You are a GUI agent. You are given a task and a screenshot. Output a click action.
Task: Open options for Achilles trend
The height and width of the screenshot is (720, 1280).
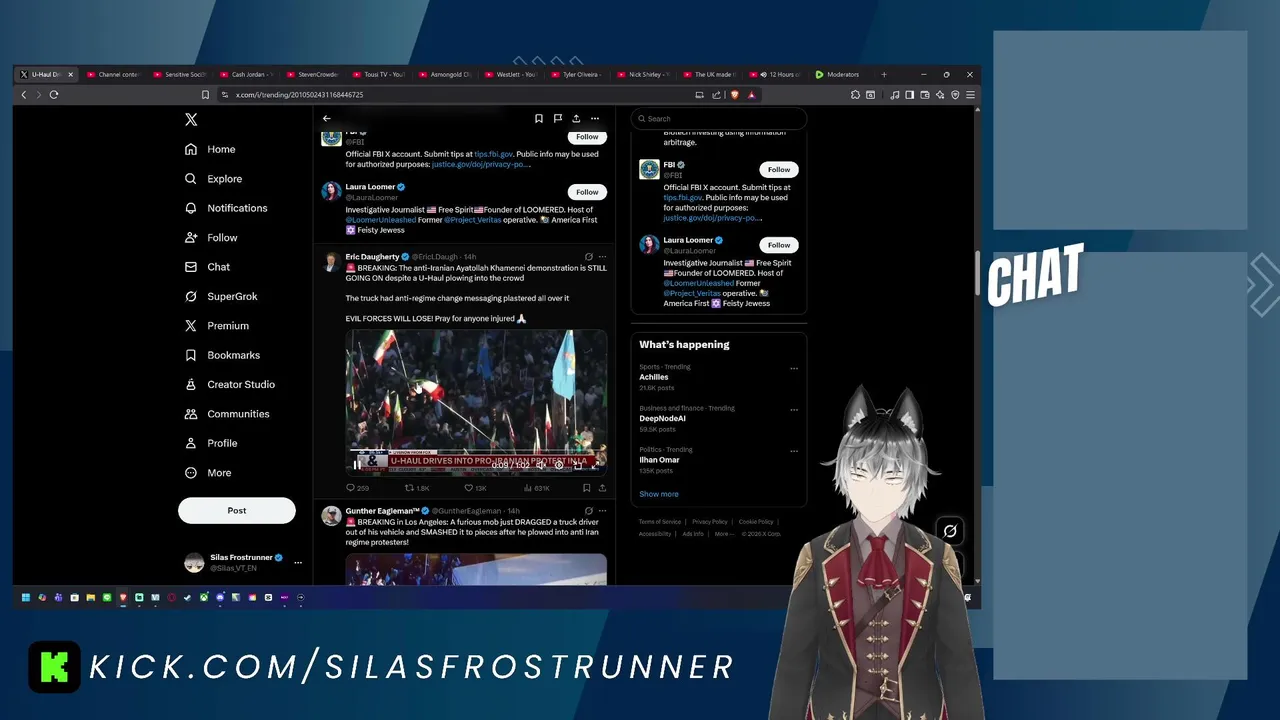point(794,368)
